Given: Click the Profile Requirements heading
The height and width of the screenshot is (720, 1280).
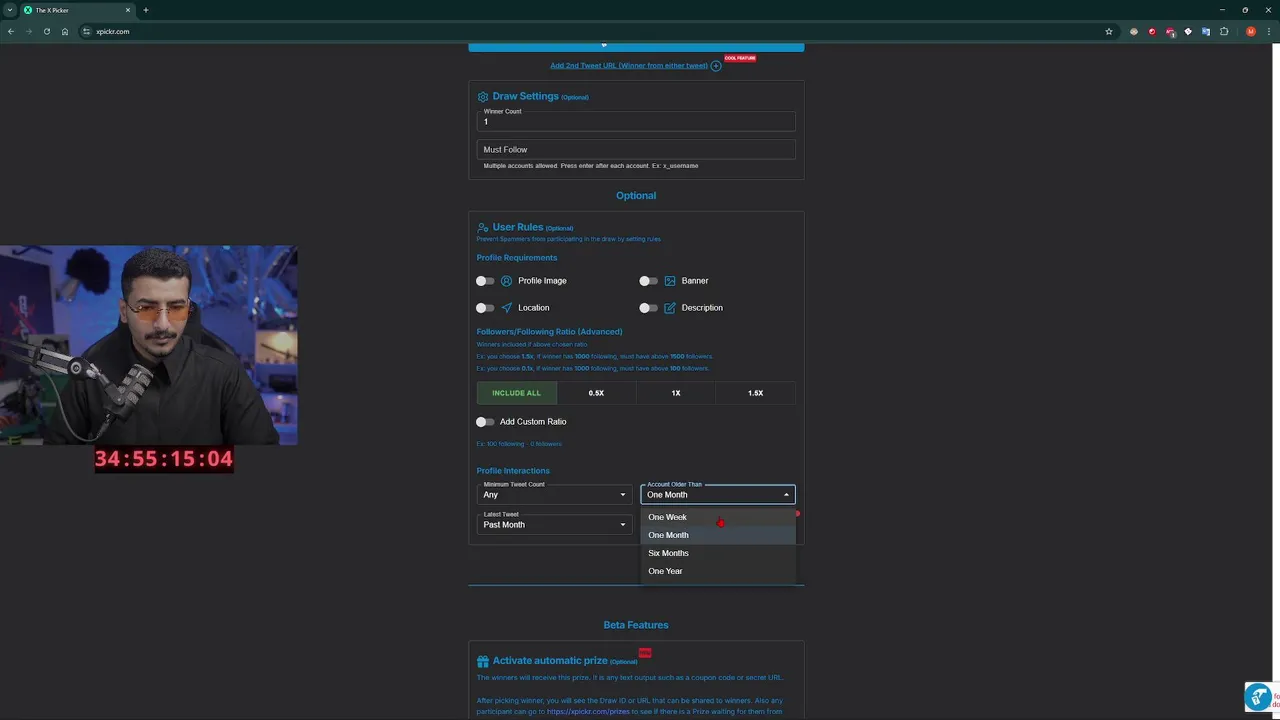Looking at the screenshot, I should pyautogui.click(x=517, y=258).
